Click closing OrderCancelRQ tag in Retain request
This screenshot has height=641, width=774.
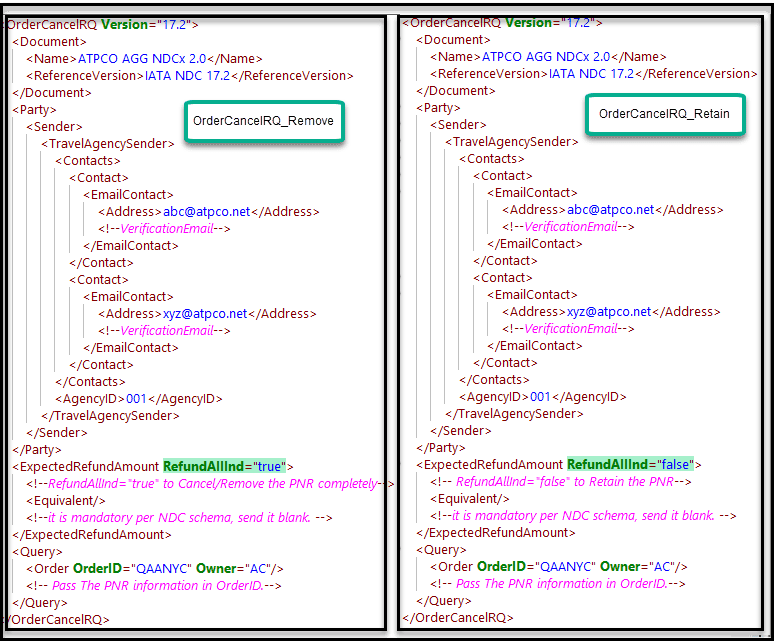pos(455,617)
